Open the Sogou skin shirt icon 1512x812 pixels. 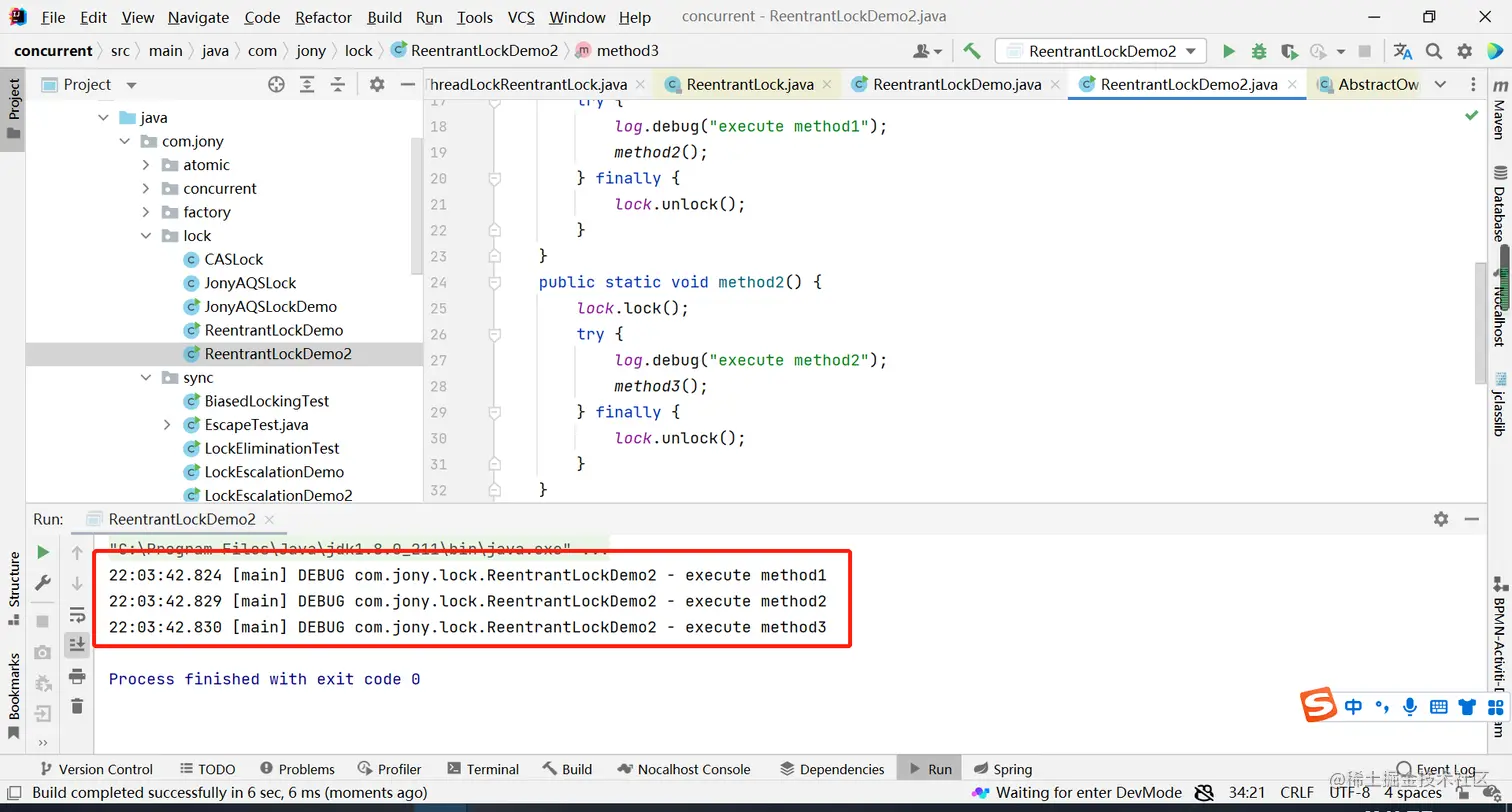[x=1467, y=707]
